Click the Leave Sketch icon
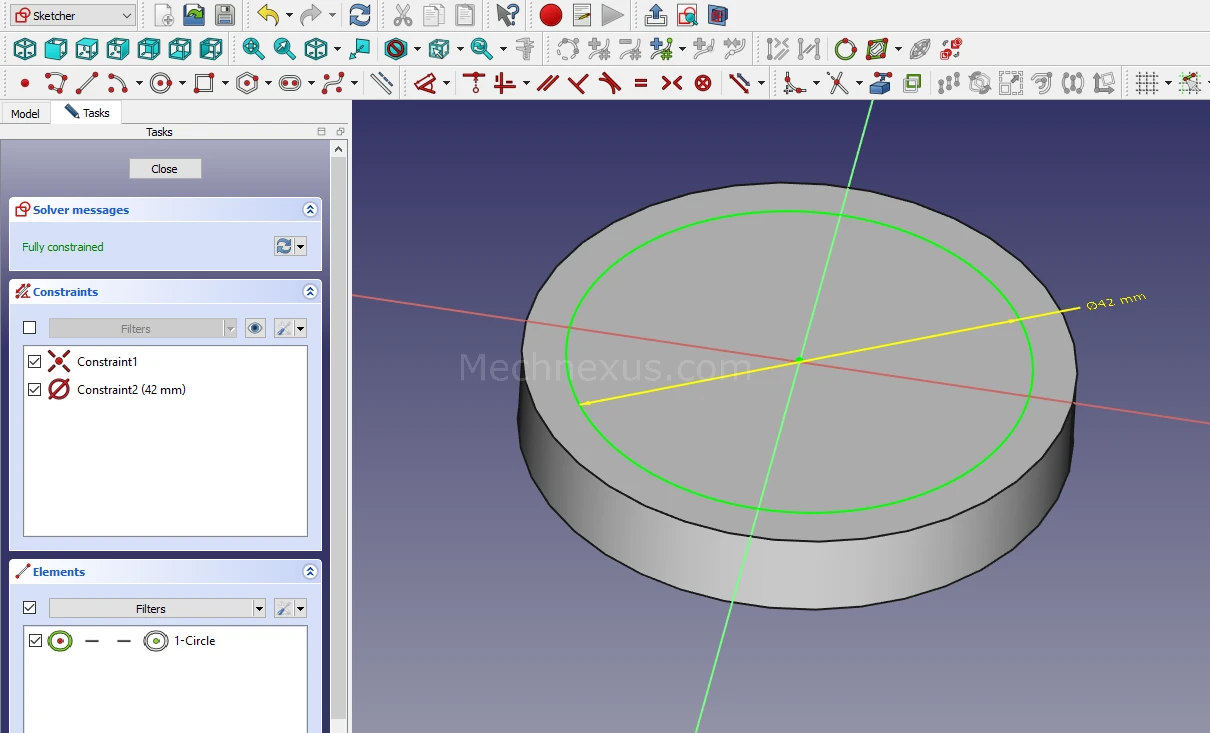Image resolution: width=1210 pixels, height=733 pixels. coord(655,15)
